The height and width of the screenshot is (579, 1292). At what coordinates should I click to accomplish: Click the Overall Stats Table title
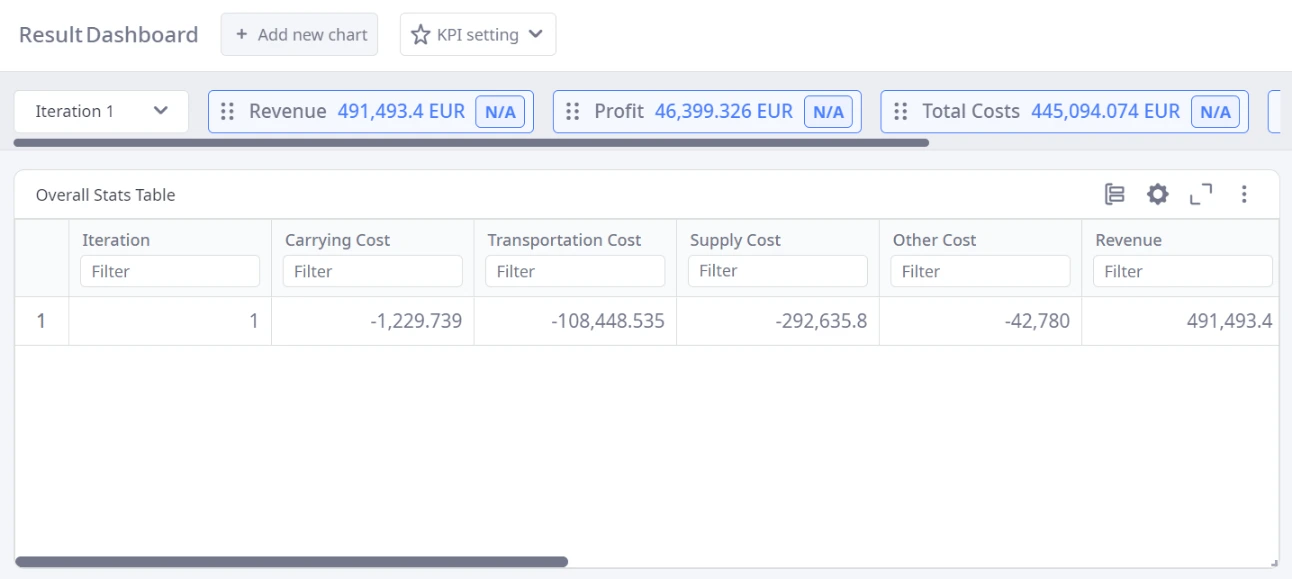[x=105, y=195]
